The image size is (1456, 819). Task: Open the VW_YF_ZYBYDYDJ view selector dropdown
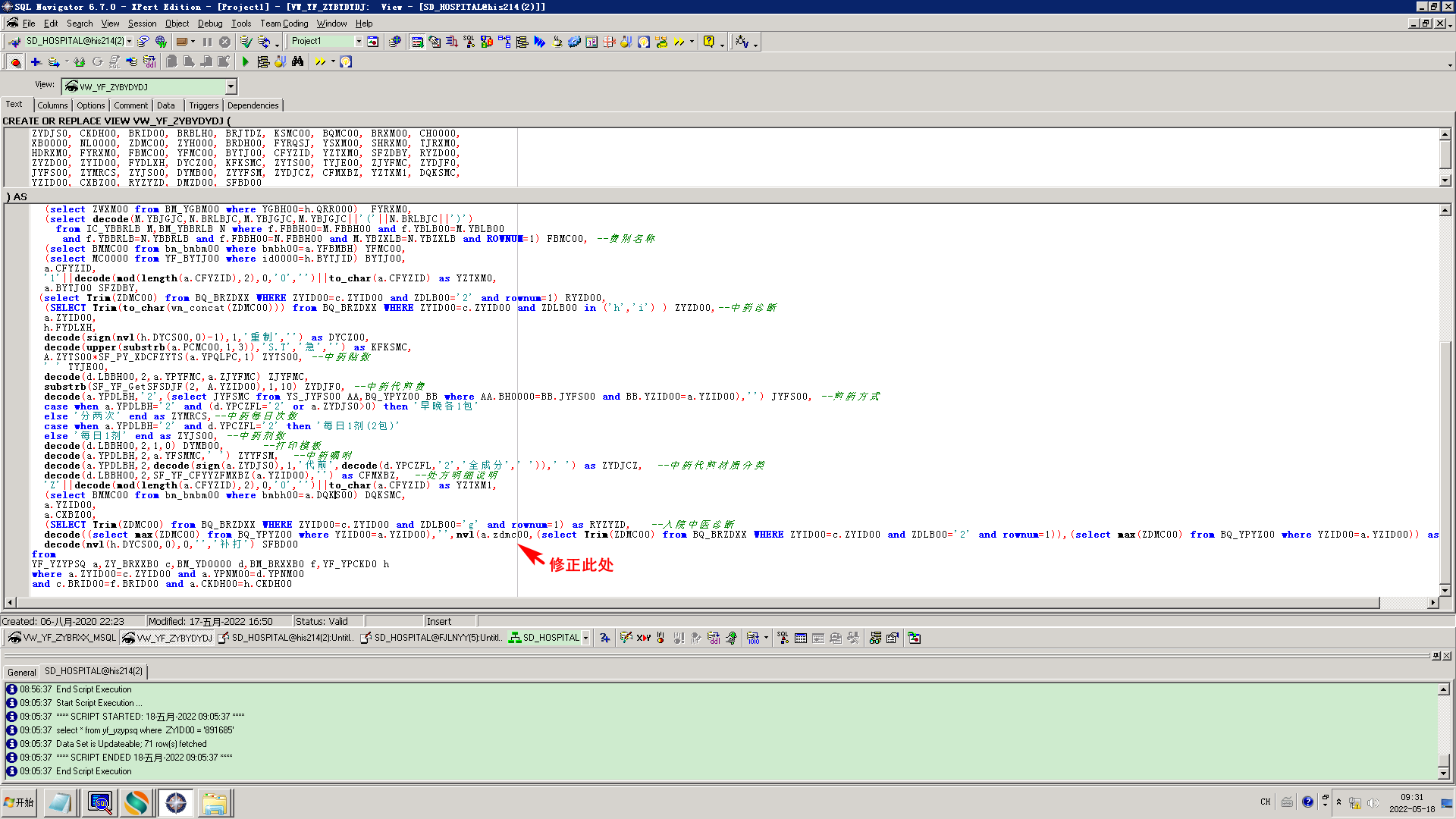[231, 87]
